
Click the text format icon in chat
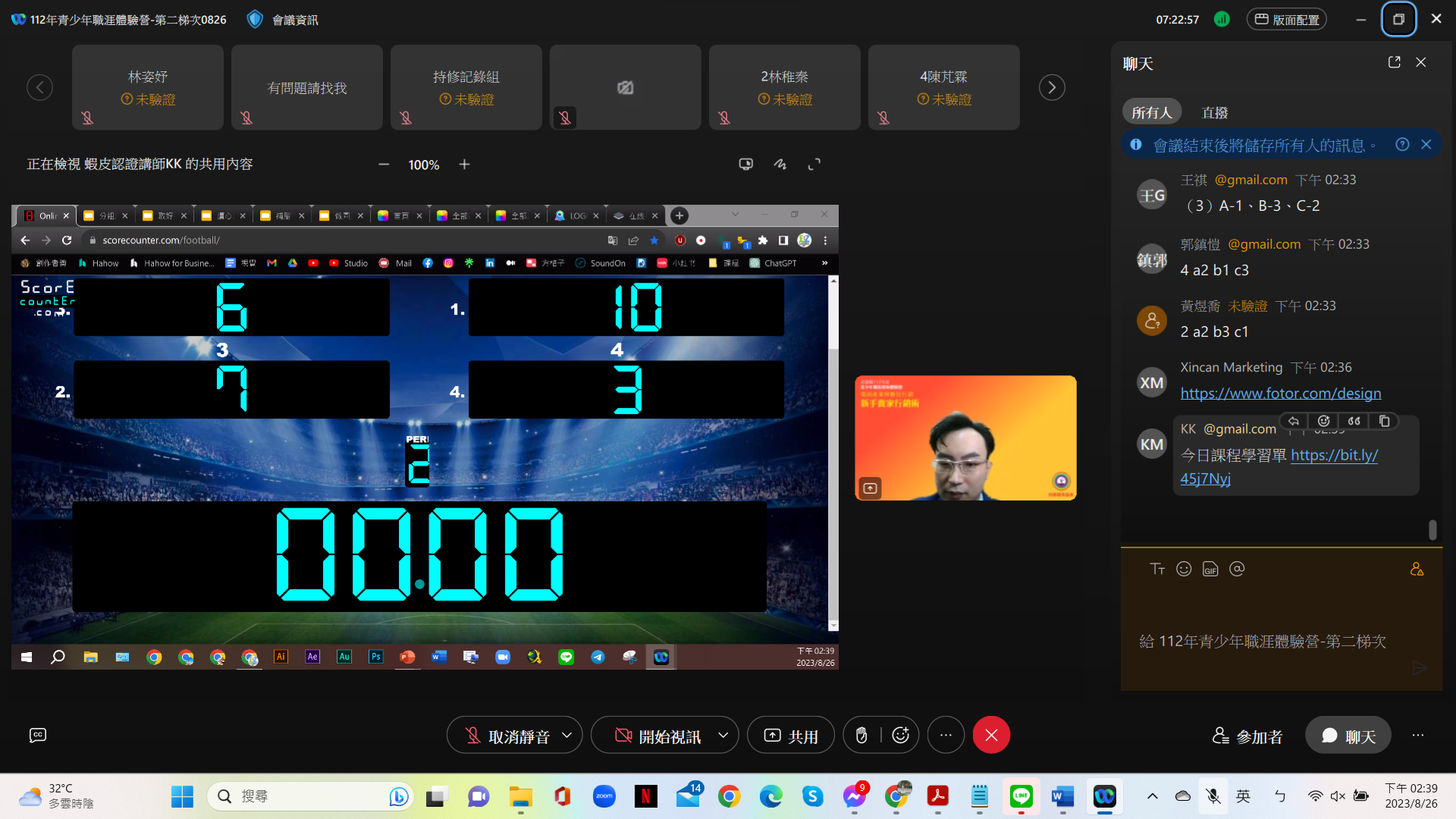1157,570
